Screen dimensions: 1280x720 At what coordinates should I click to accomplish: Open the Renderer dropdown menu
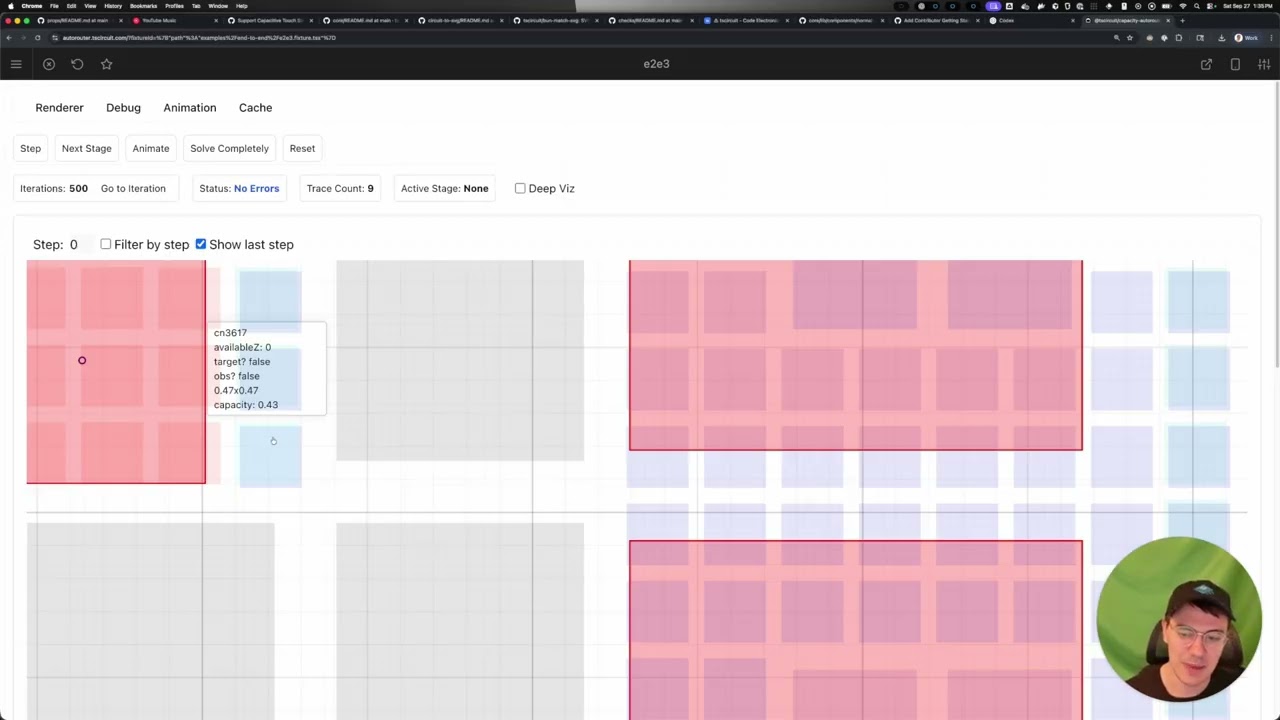point(59,107)
